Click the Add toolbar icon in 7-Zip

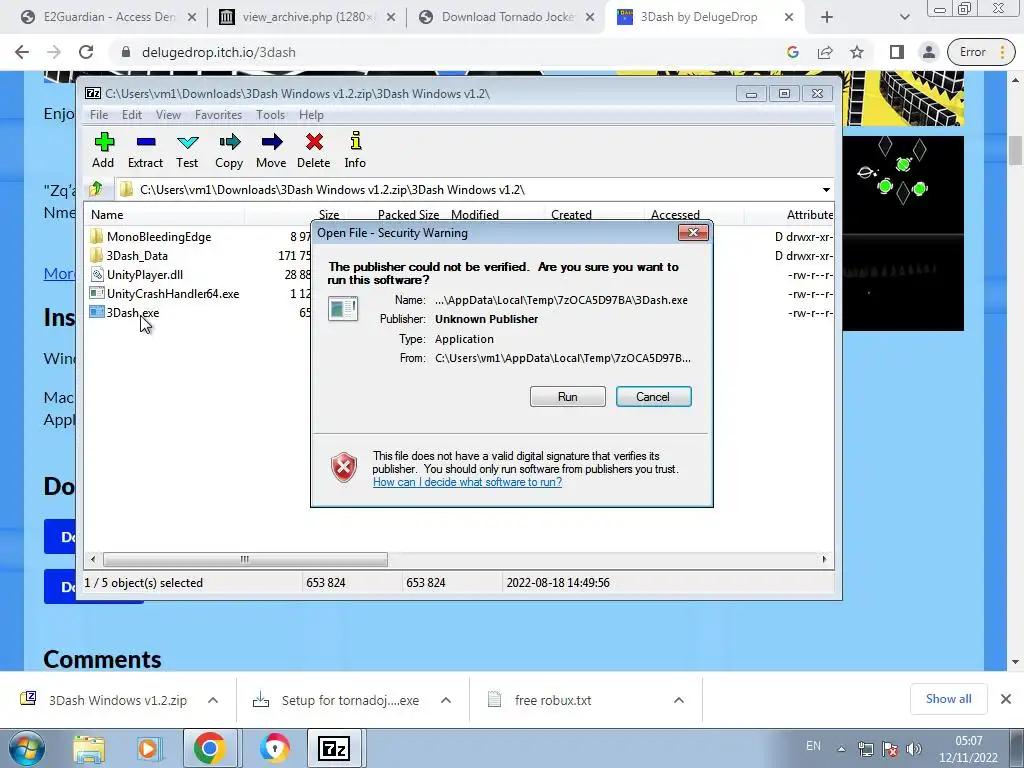103,150
